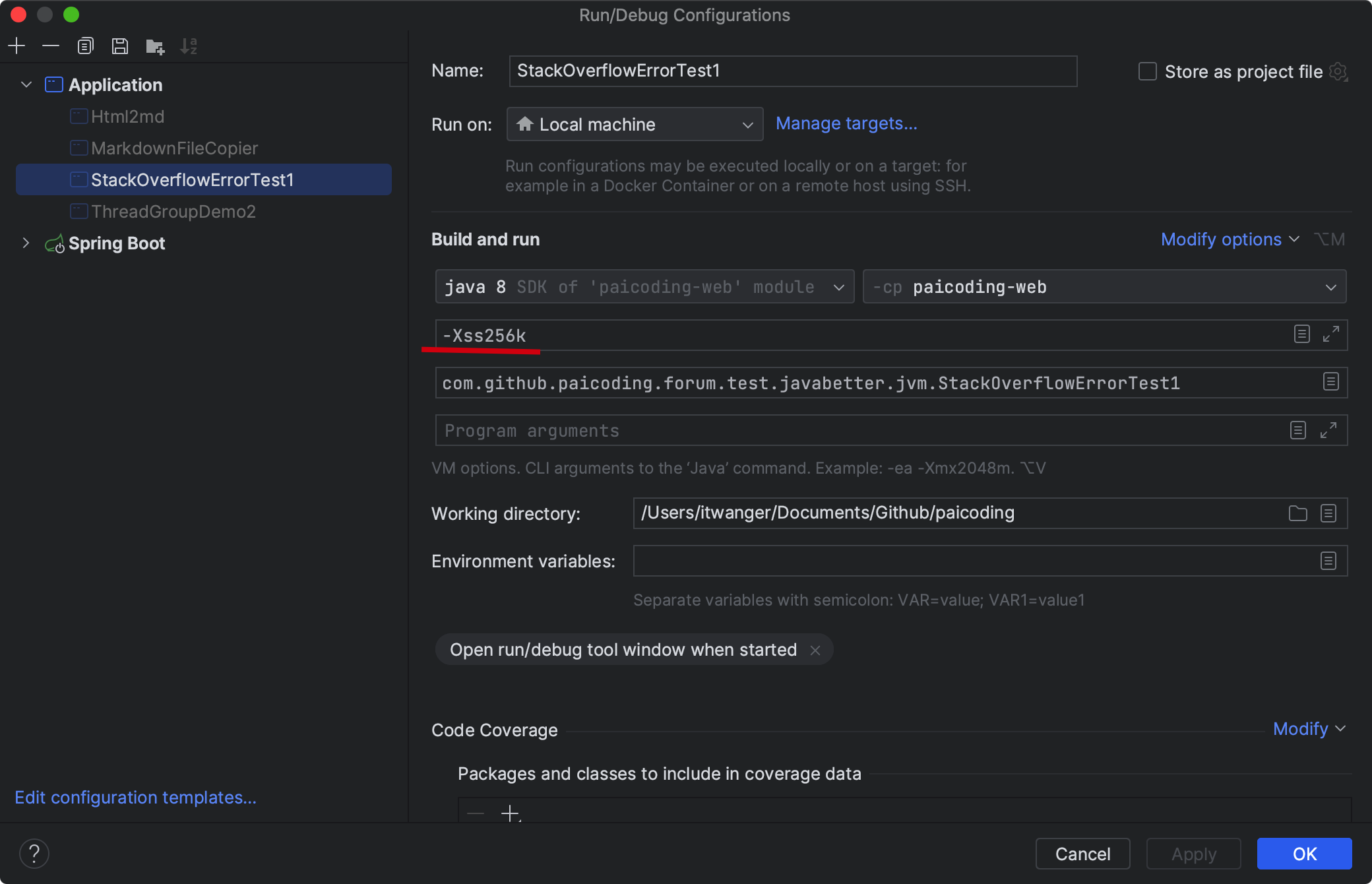Select the ThreadGroupDemo2 configuration
Image resolution: width=1372 pixels, height=884 pixels.
[173, 212]
